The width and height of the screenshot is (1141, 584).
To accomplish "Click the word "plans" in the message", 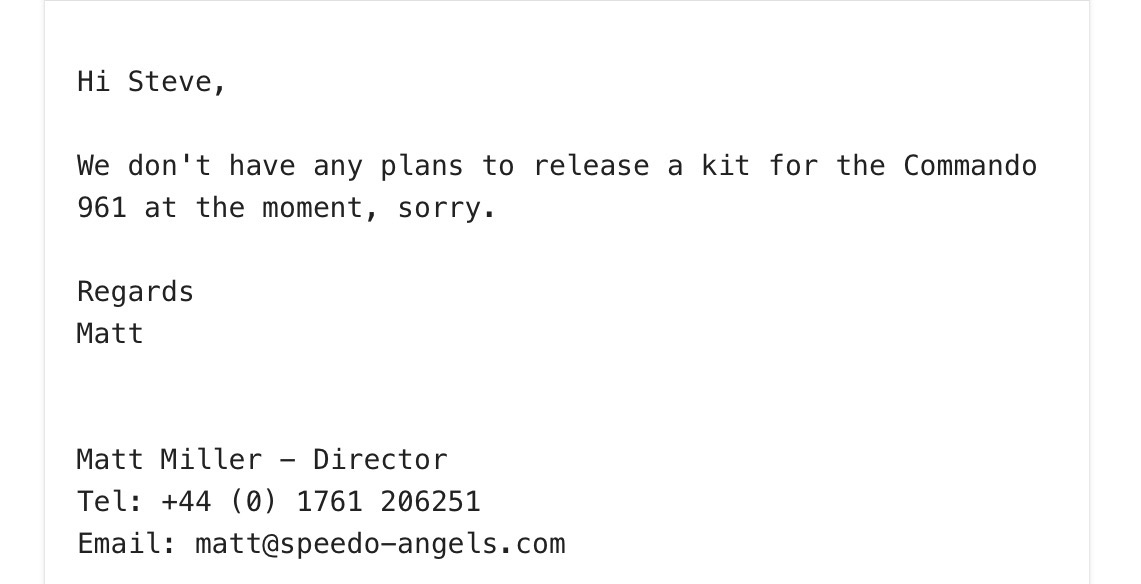I will coord(422,166).
